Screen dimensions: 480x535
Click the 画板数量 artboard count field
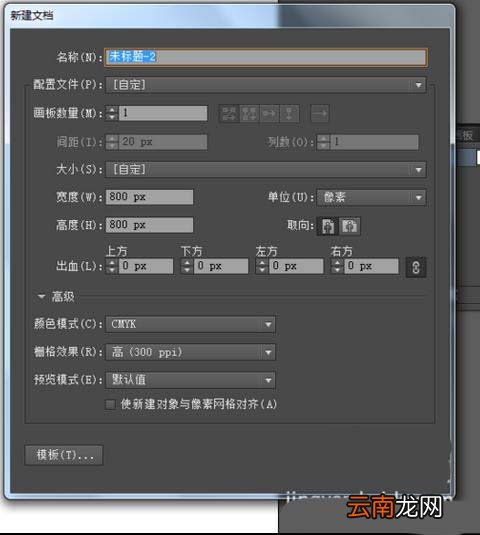(x=163, y=113)
